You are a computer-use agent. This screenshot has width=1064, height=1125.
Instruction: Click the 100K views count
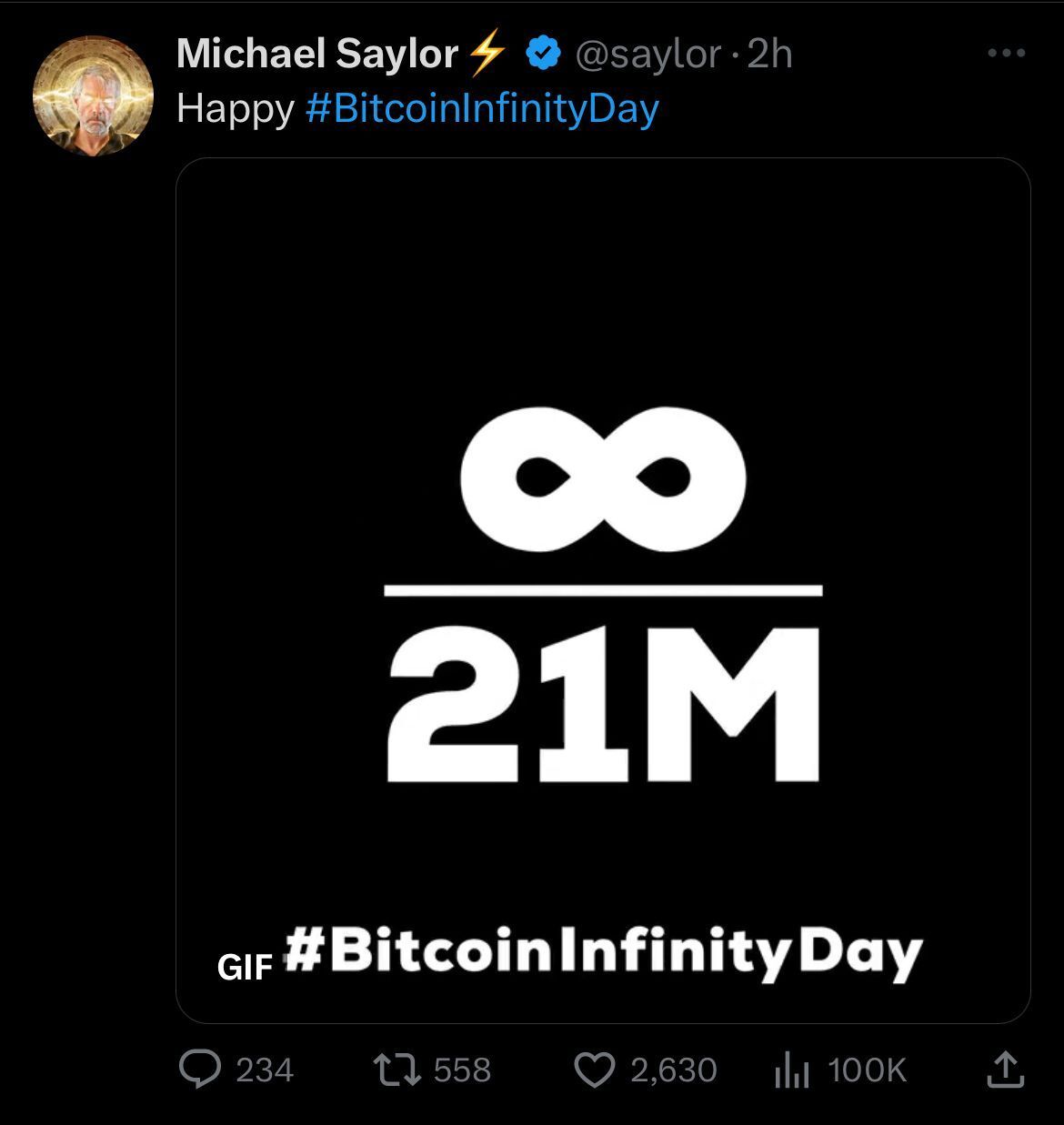867,1070
